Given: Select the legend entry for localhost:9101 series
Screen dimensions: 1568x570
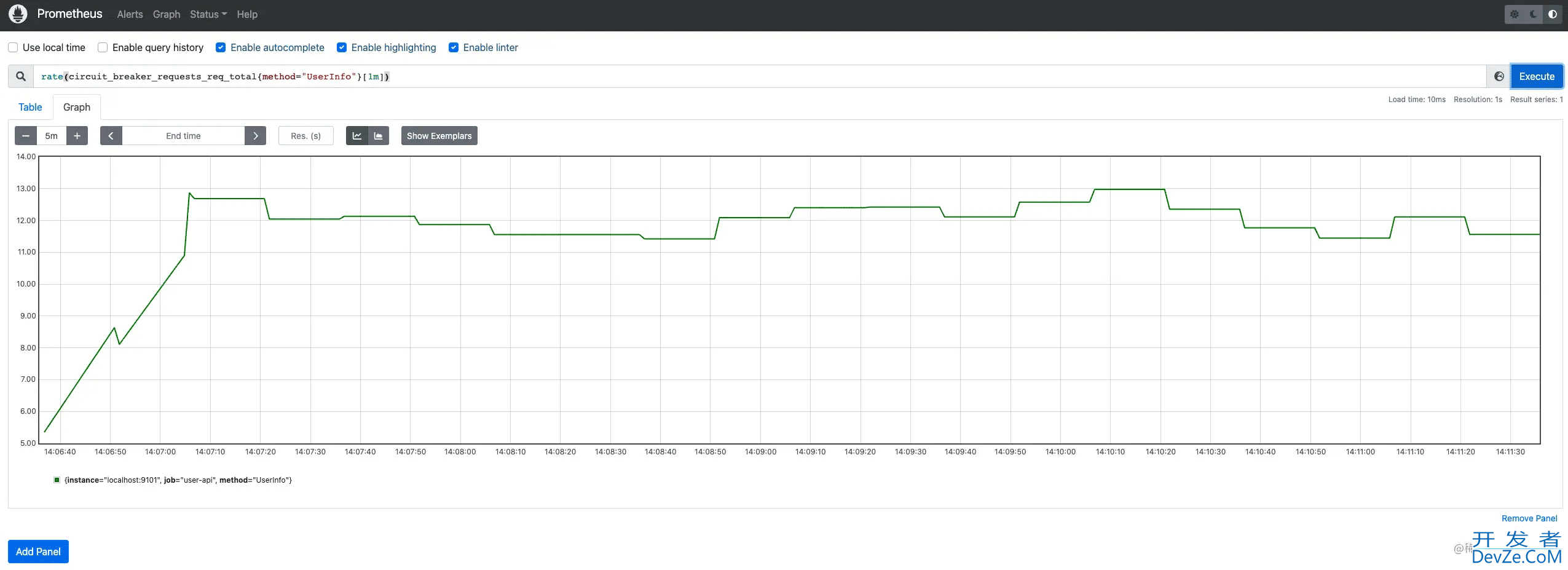Looking at the screenshot, I should [x=178, y=480].
